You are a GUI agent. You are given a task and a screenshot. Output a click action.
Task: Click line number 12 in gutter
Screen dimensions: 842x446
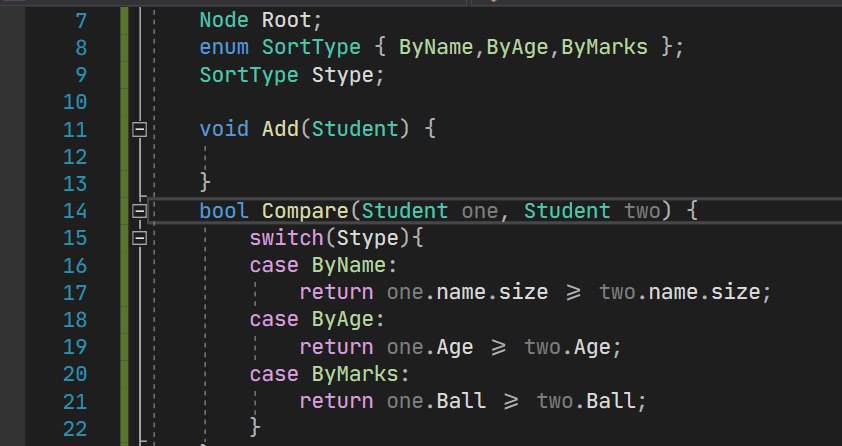tap(75, 157)
